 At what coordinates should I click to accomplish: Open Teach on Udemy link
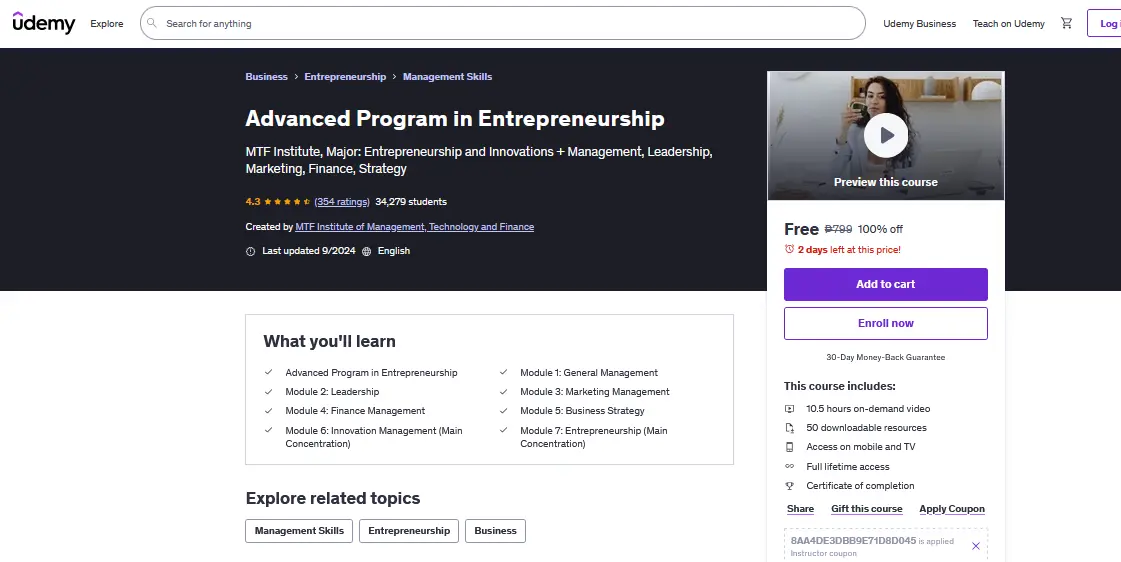(x=1008, y=24)
